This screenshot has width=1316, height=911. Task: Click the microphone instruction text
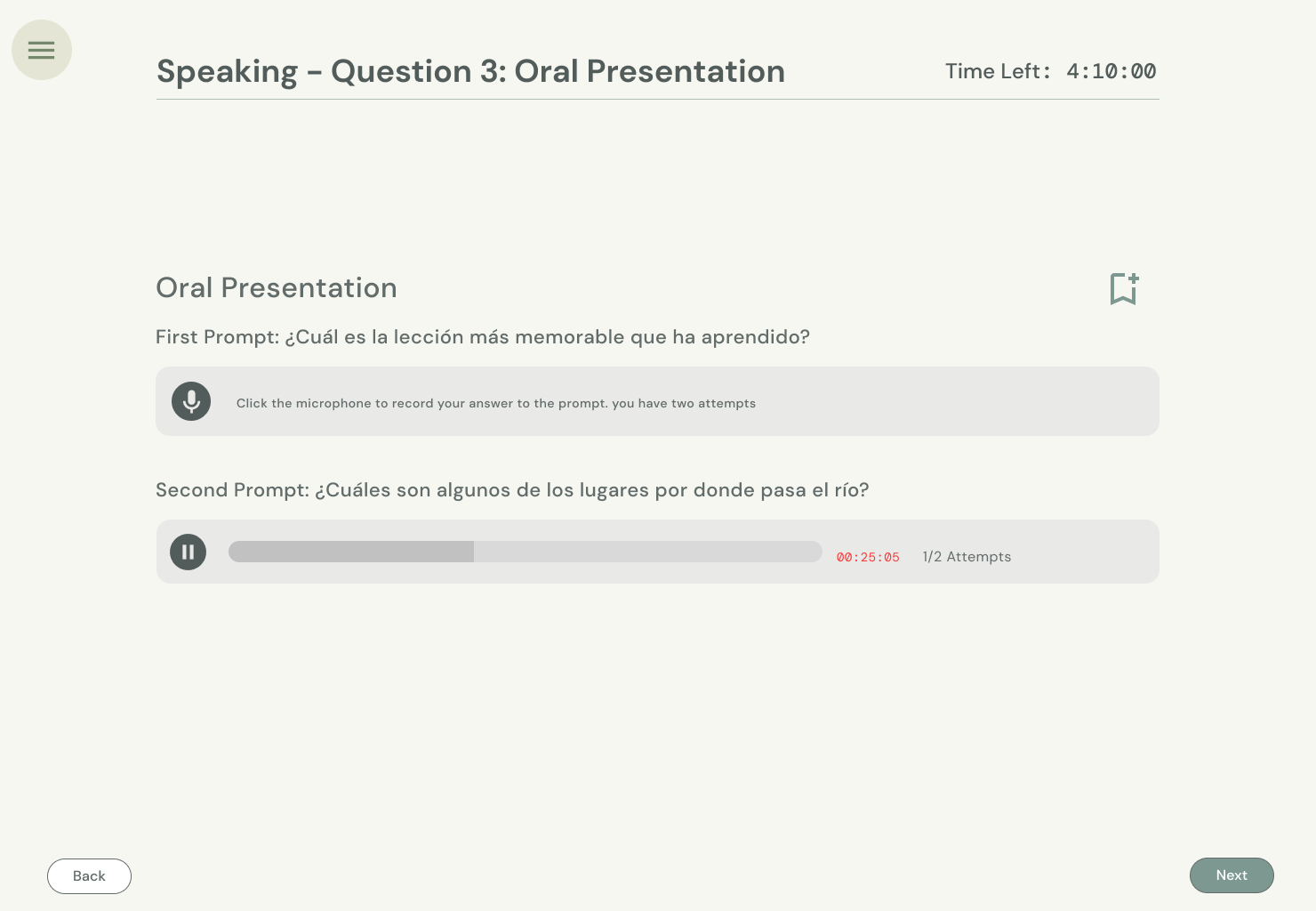496,403
